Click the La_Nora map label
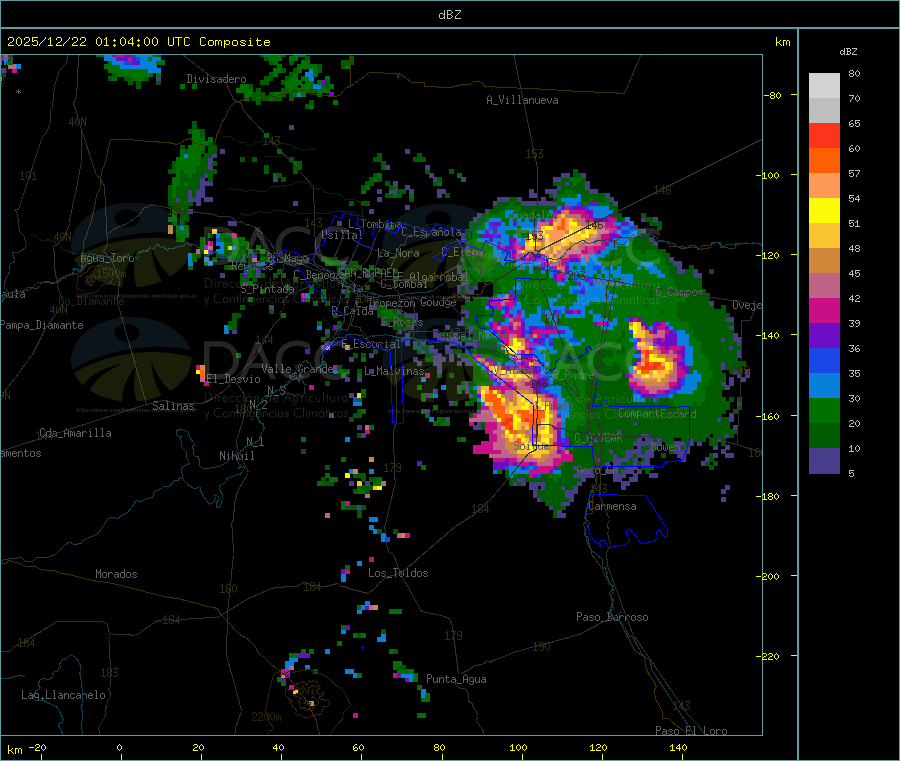The image size is (900, 761). point(398,253)
